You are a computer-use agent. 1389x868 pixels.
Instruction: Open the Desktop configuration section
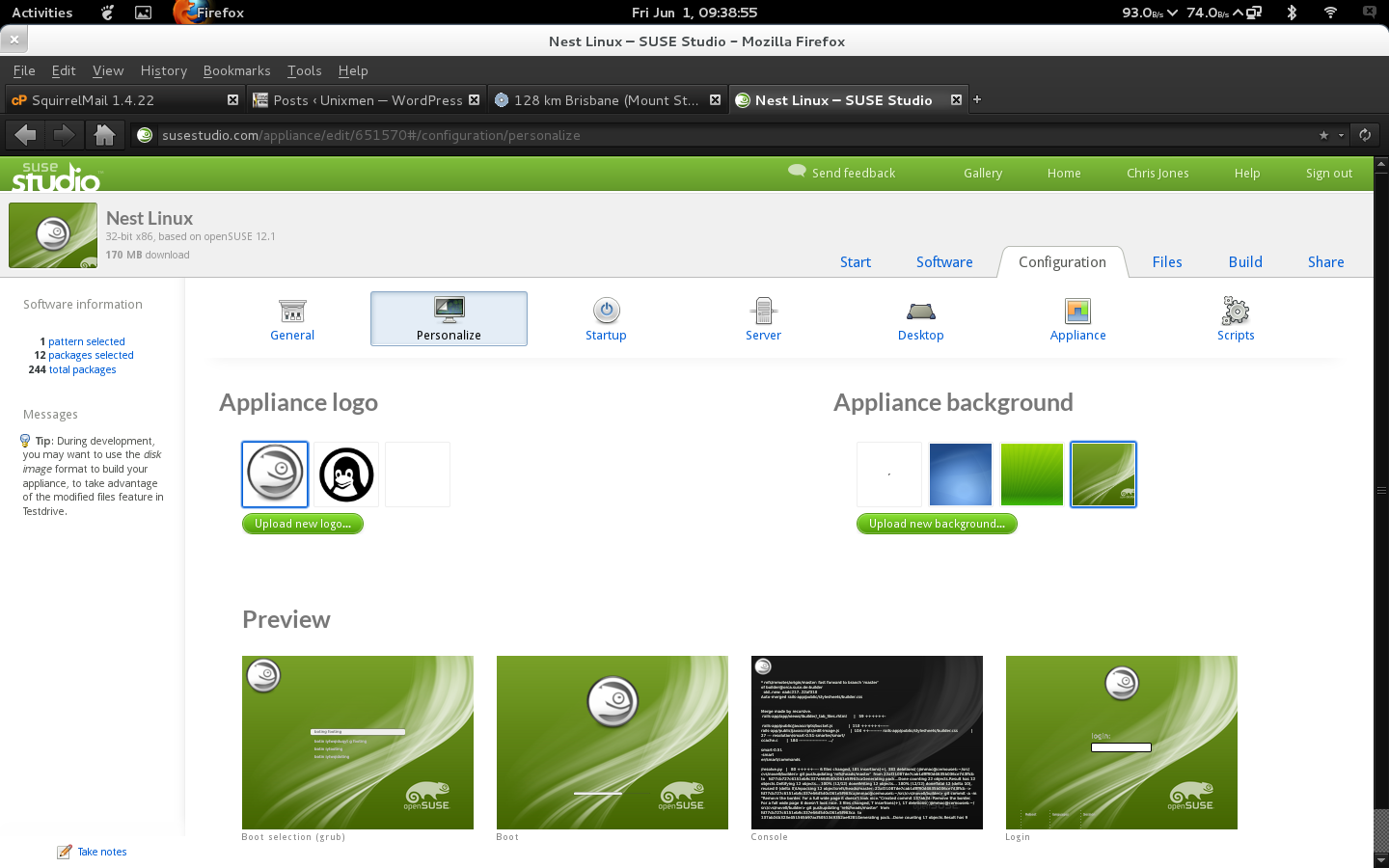pos(920,319)
